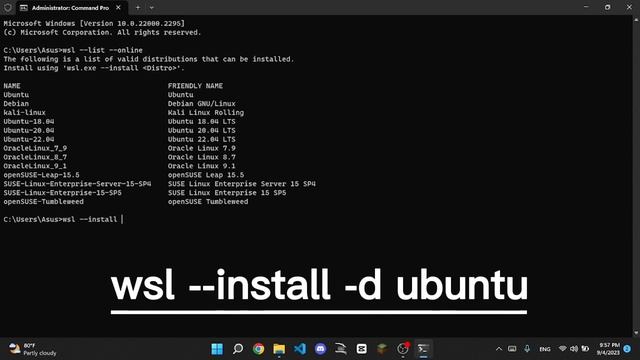Click the terminal scrollbar down arrow

pos(636,333)
